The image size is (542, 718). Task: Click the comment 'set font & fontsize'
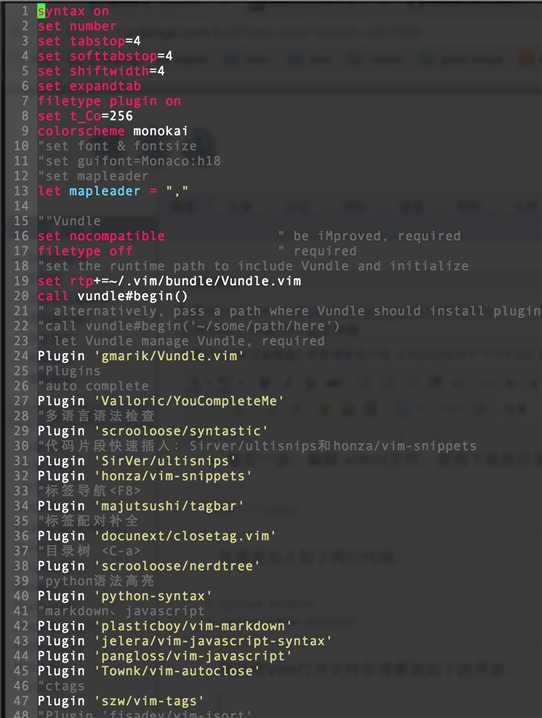(x=118, y=146)
